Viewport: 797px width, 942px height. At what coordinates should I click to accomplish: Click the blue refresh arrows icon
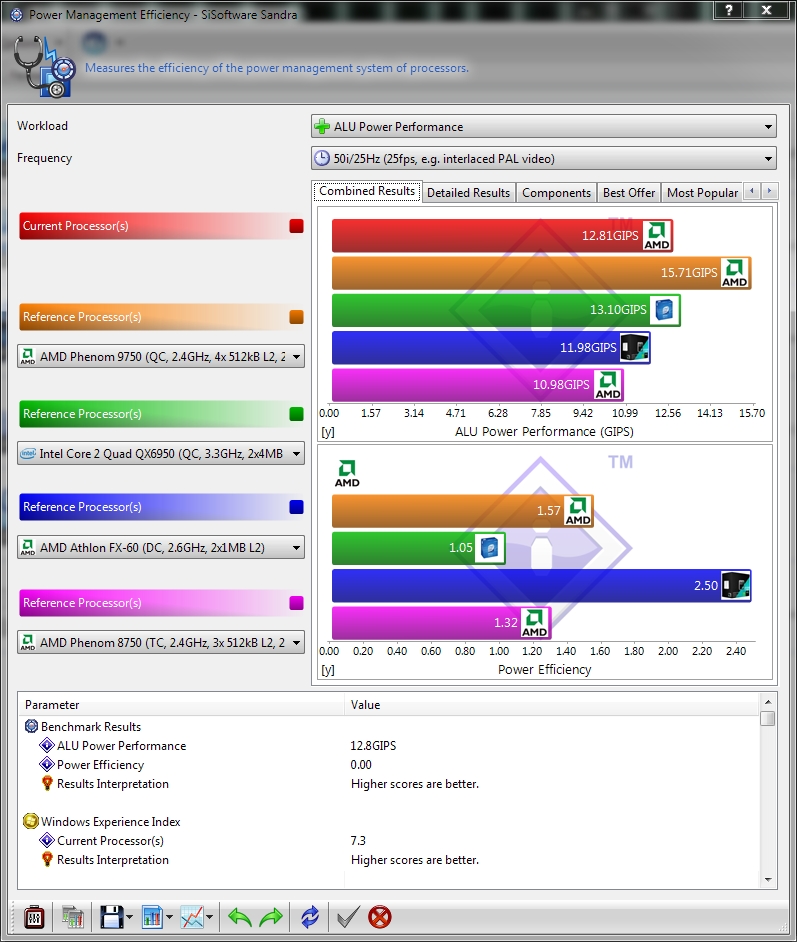click(310, 917)
